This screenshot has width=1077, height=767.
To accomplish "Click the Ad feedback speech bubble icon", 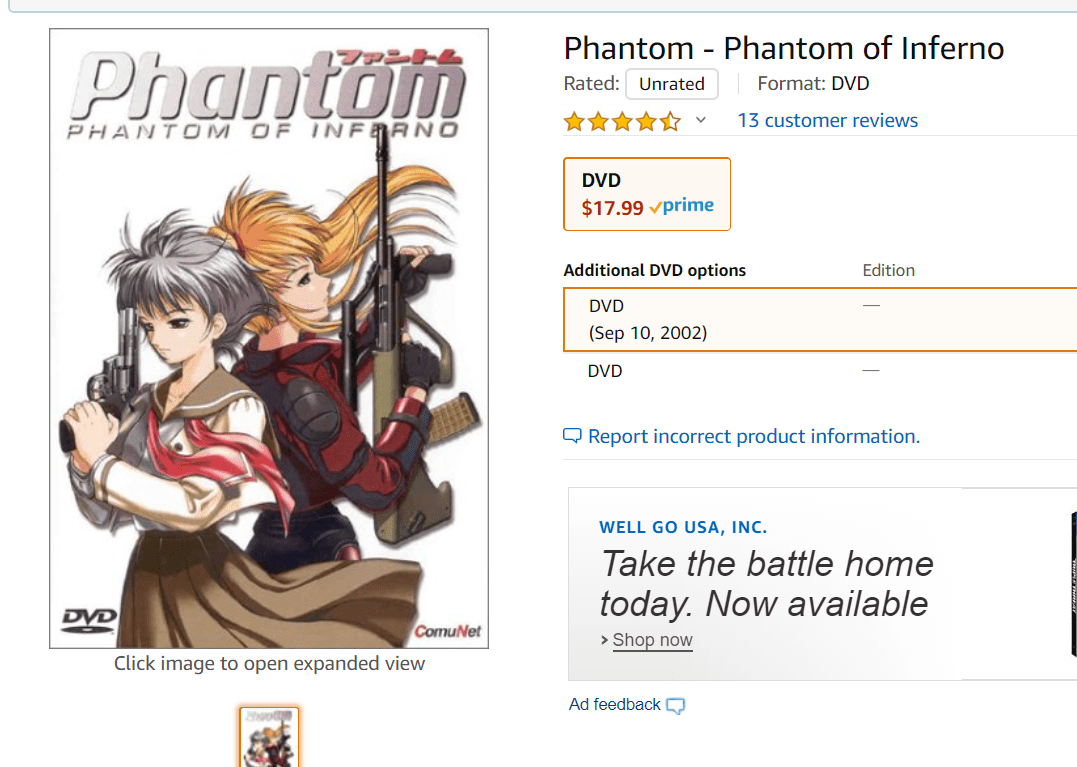I will pyautogui.click(x=676, y=705).
